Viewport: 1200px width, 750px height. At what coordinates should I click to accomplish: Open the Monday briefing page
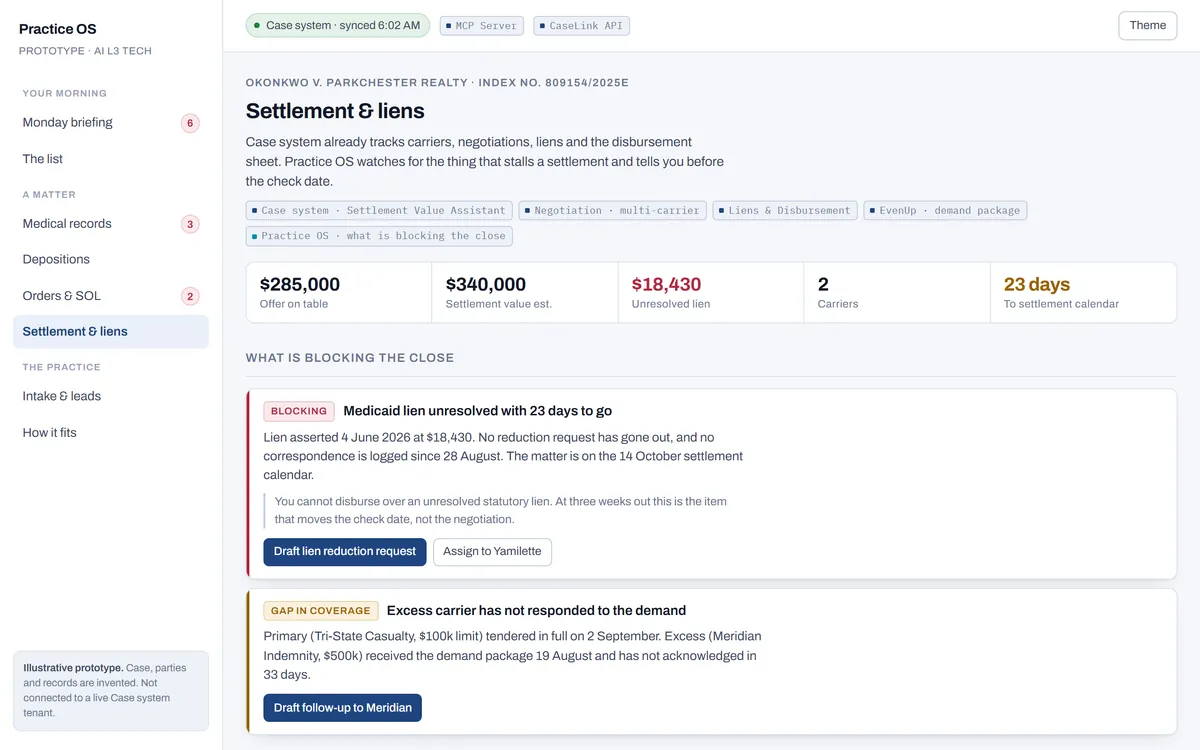point(111,123)
